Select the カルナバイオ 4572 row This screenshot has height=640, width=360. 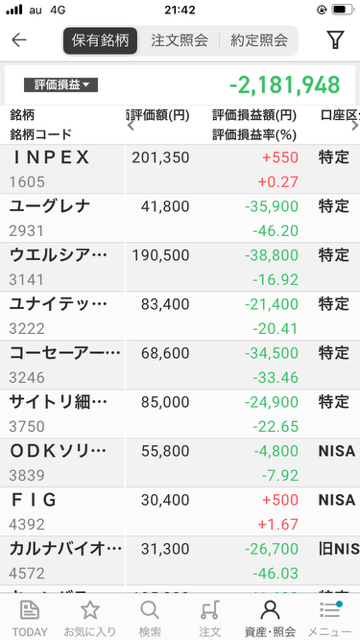(x=180, y=561)
